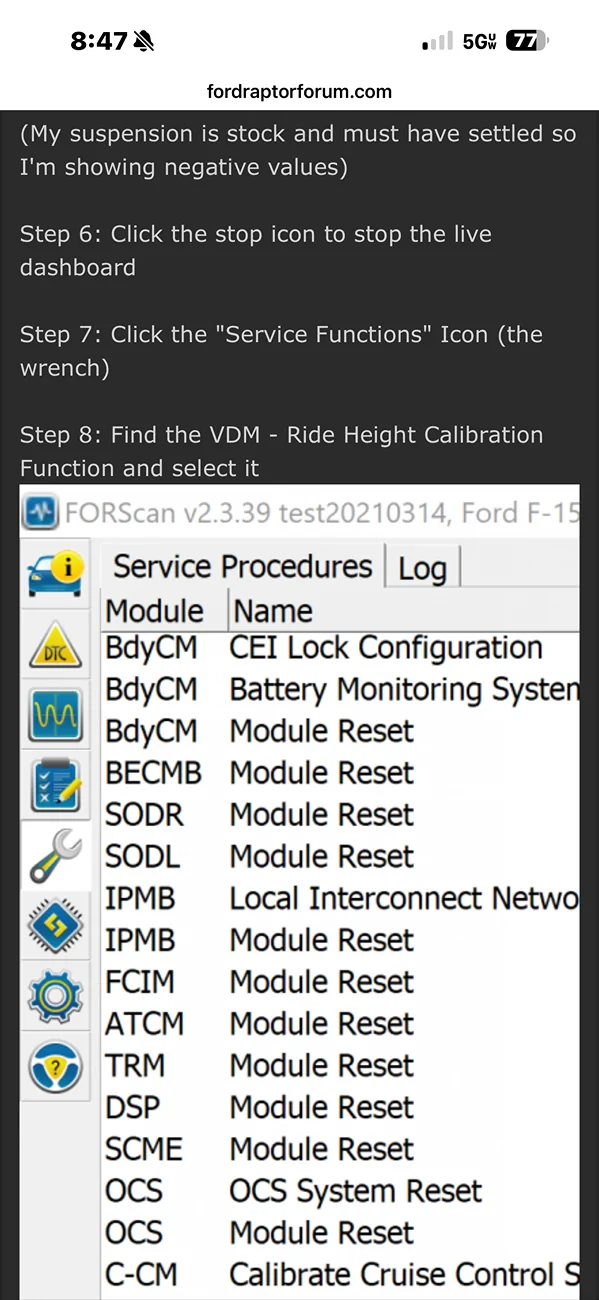Image resolution: width=599 pixels, height=1300 pixels.
Task: Tap the fordraptorforum.com address bar
Action: tap(299, 92)
